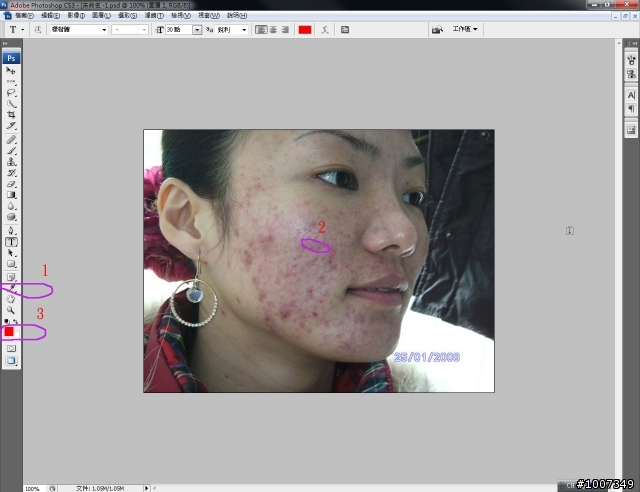
Task: Click the Photoshop Ps logo atop toolbox
Action: pos(11,58)
